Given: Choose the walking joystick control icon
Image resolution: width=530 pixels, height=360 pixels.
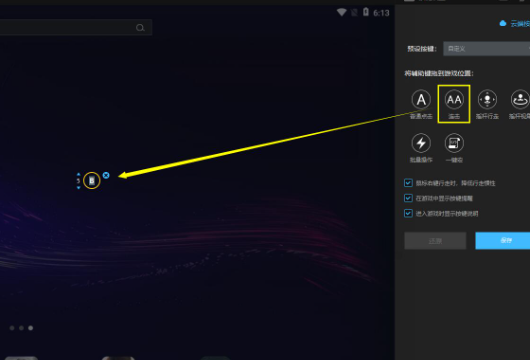Looking at the screenshot, I should (x=487, y=100).
